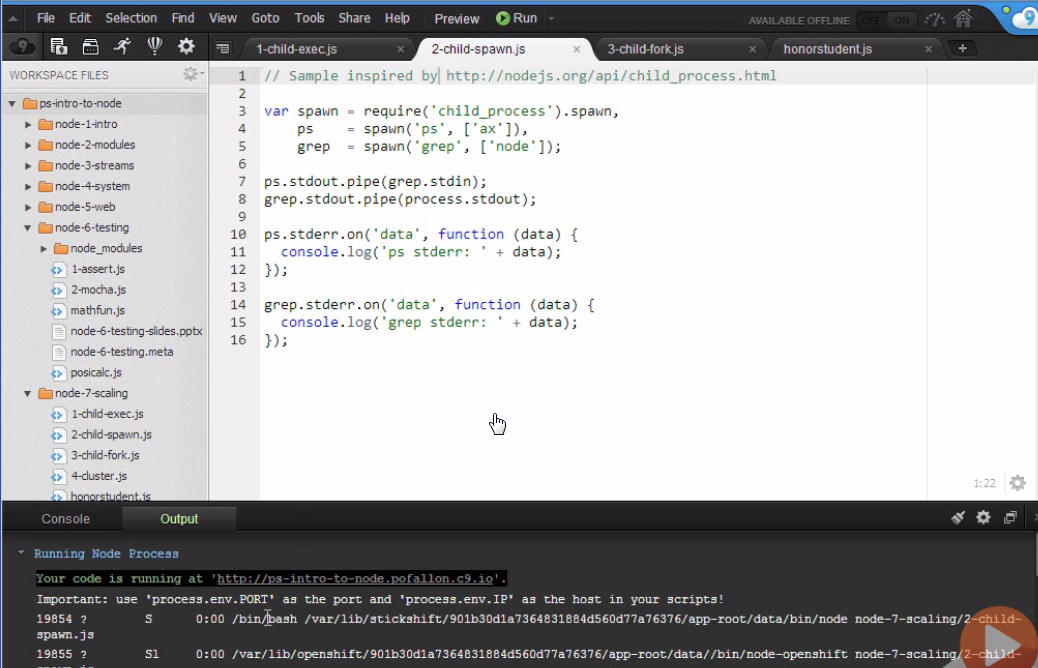
Task: Open the Preferences gear in left toolbar
Action: (186, 46)
